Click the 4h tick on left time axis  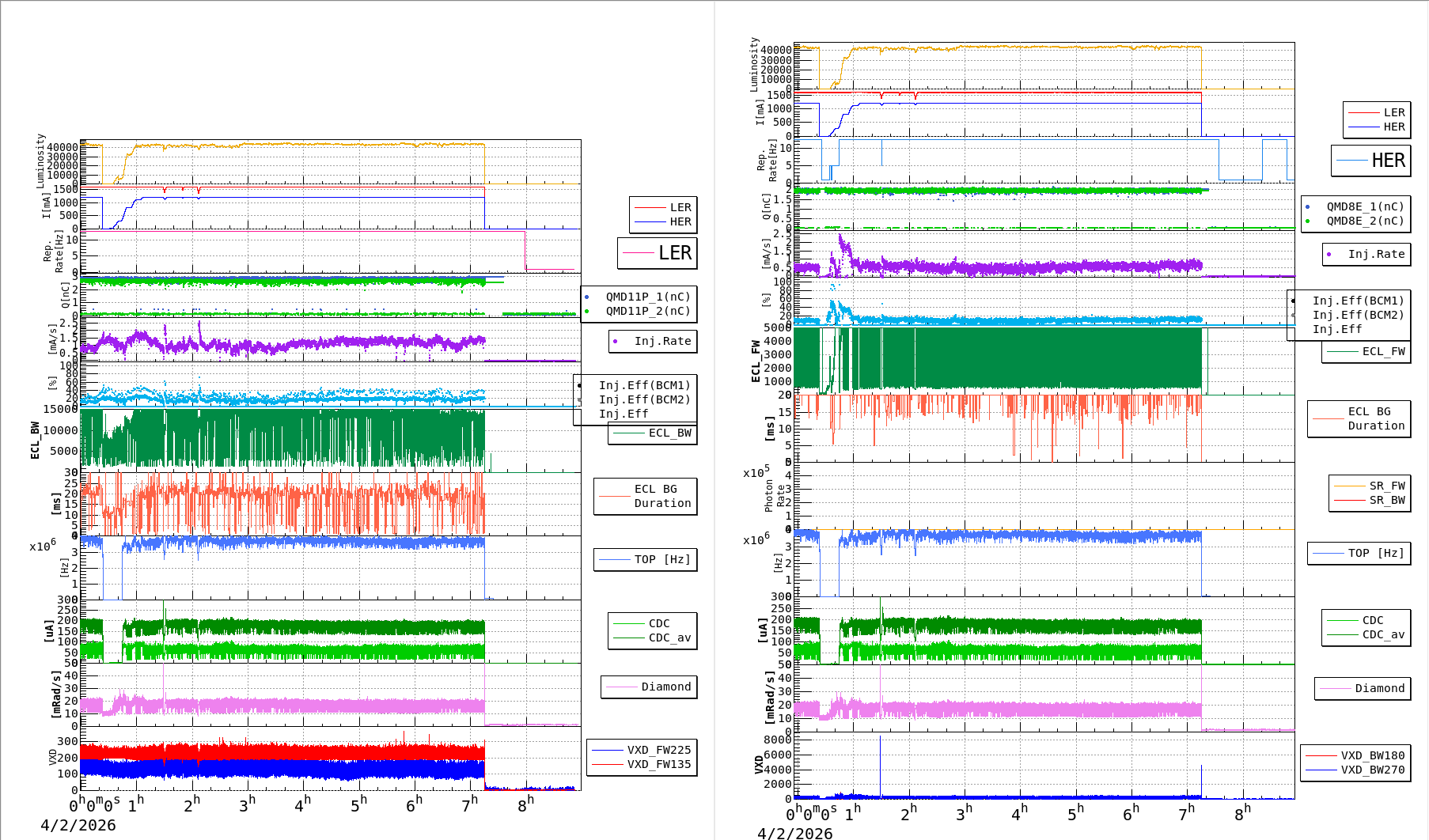click(302, 804)
